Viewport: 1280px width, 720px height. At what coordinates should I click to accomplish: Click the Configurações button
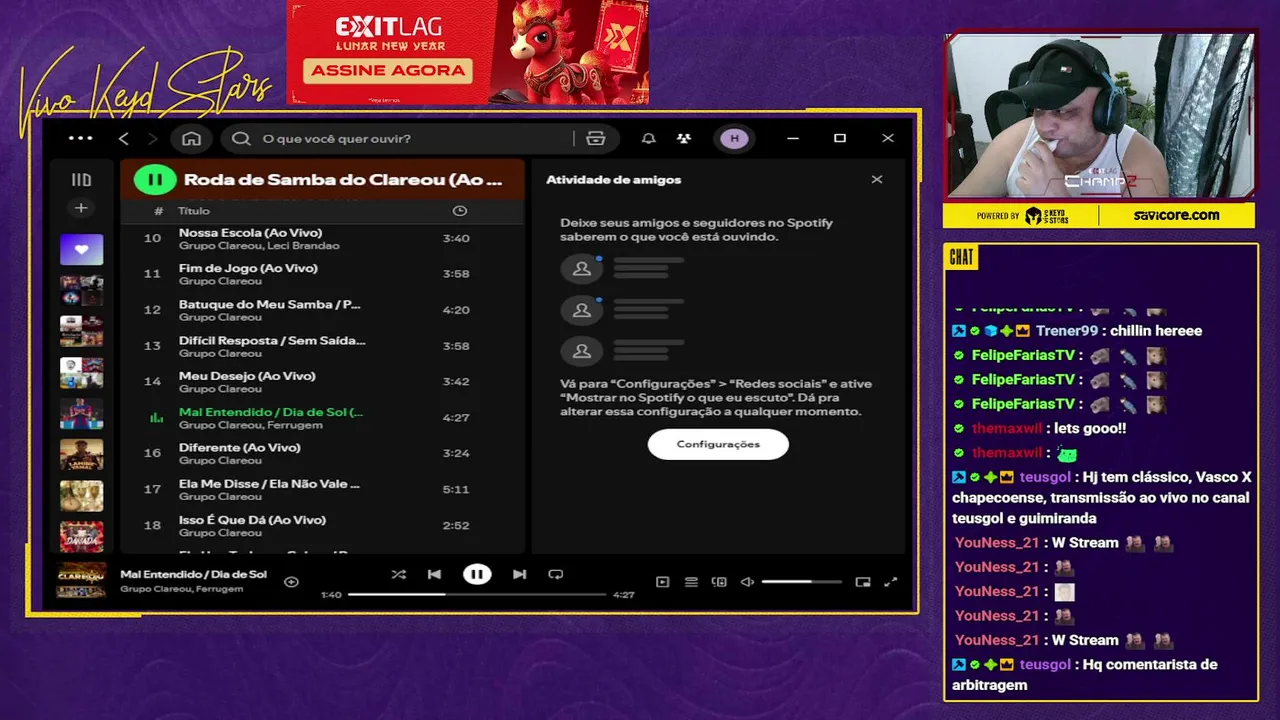718,444
